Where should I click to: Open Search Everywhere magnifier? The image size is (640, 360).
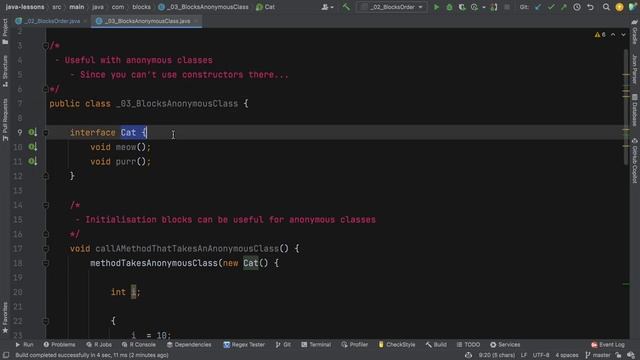(606, 7)
